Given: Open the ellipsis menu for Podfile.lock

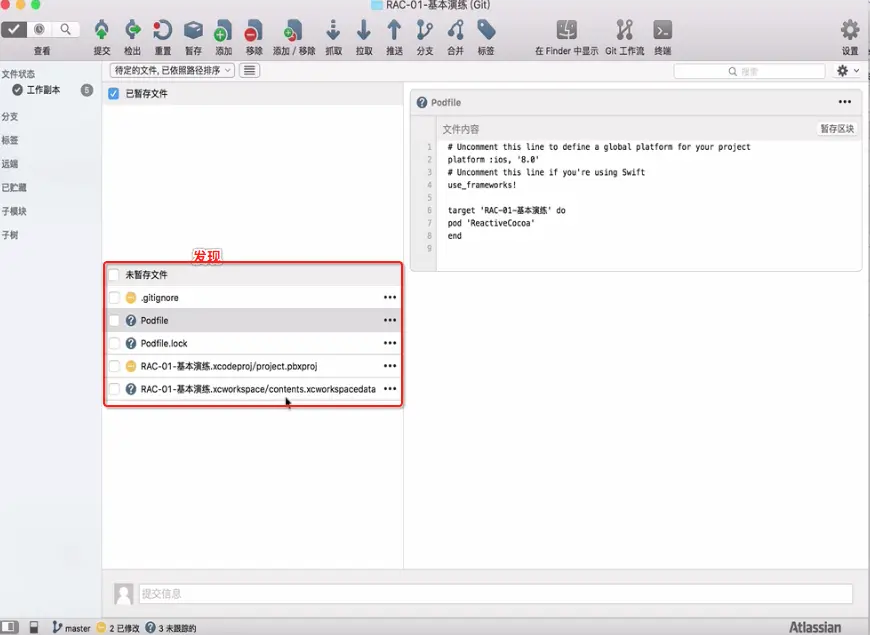Looking at the screenshot, I should (x=390, y=343).
